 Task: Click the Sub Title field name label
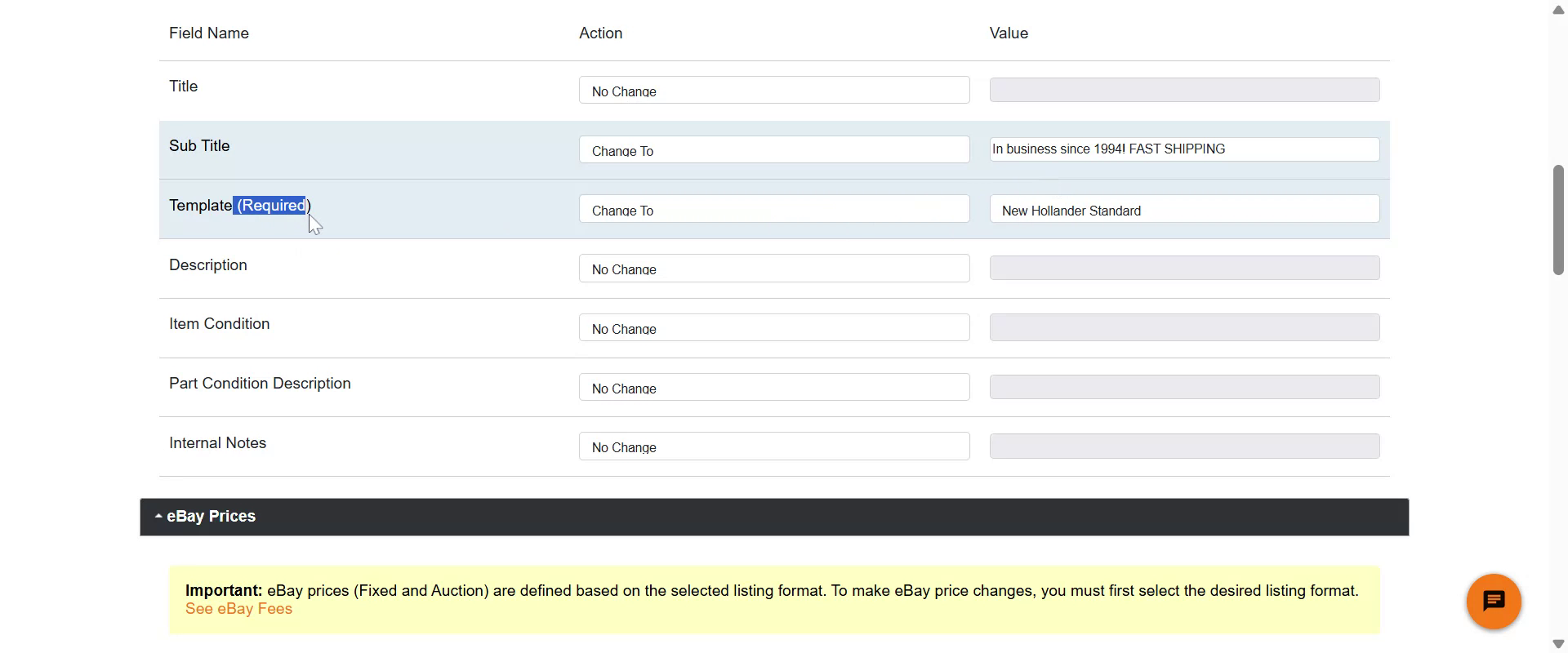click(199, 146)
